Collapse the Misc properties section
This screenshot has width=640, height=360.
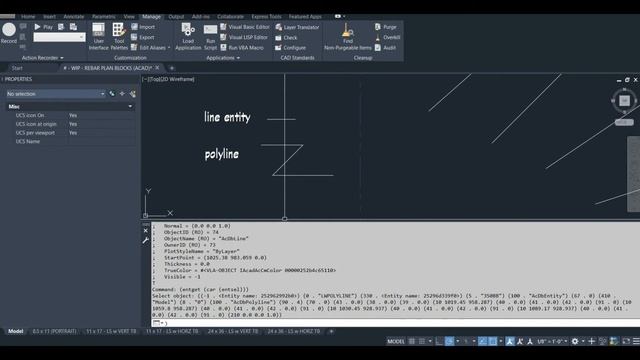click(x=130, y=107)
